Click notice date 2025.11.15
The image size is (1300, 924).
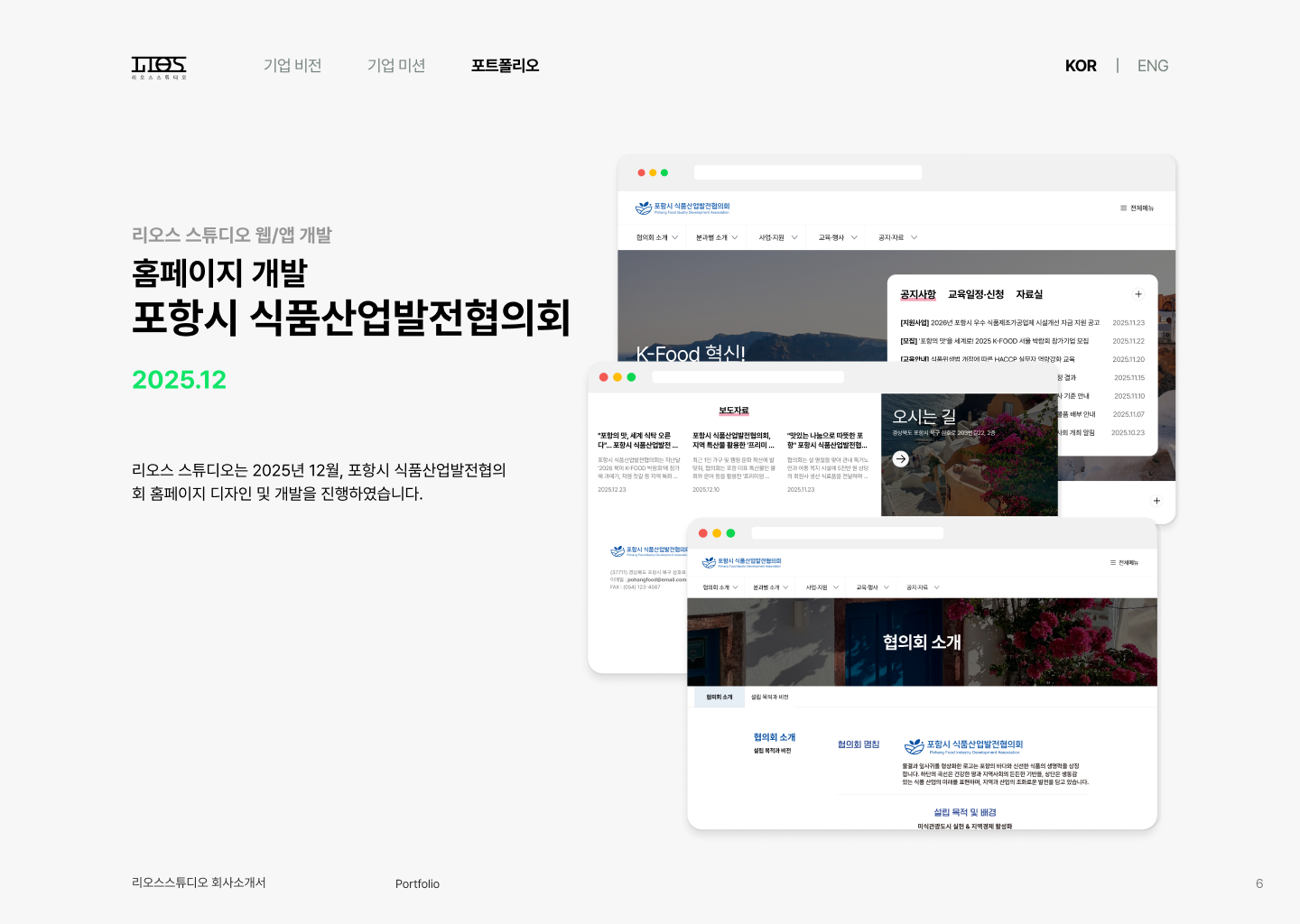1128,378
